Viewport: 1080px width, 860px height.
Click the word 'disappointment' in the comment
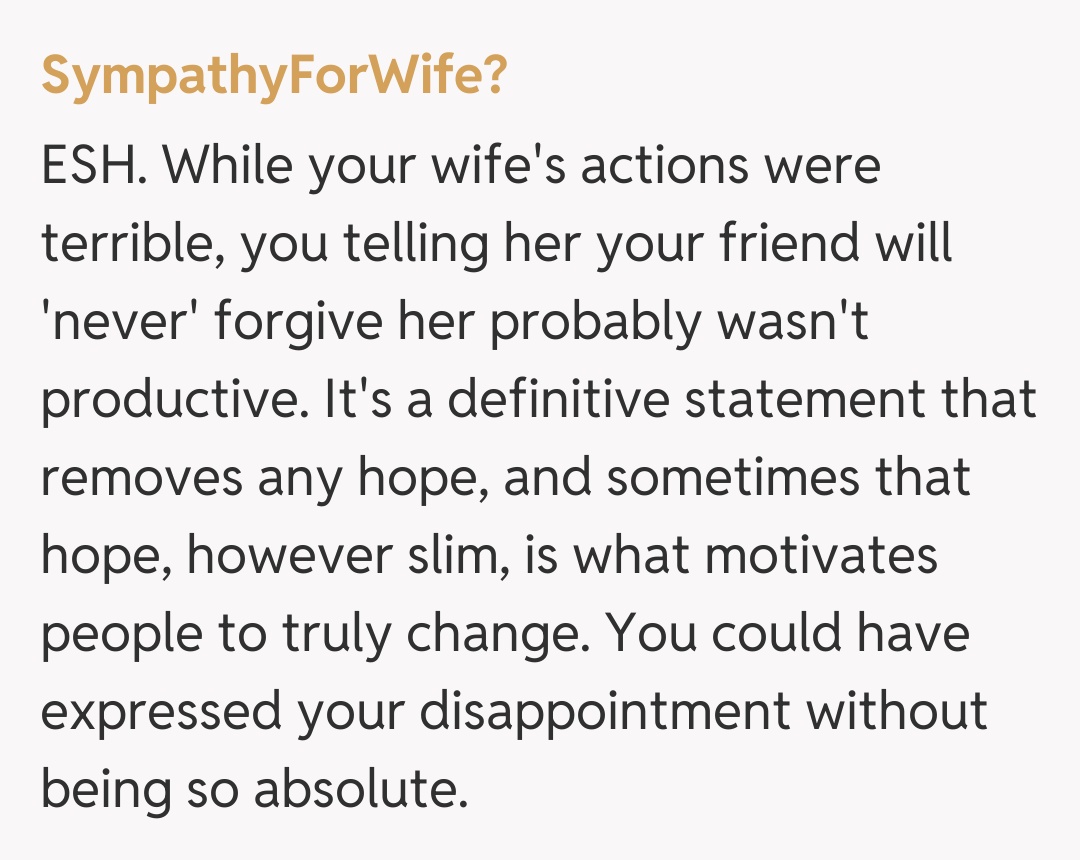coord(605,714)
